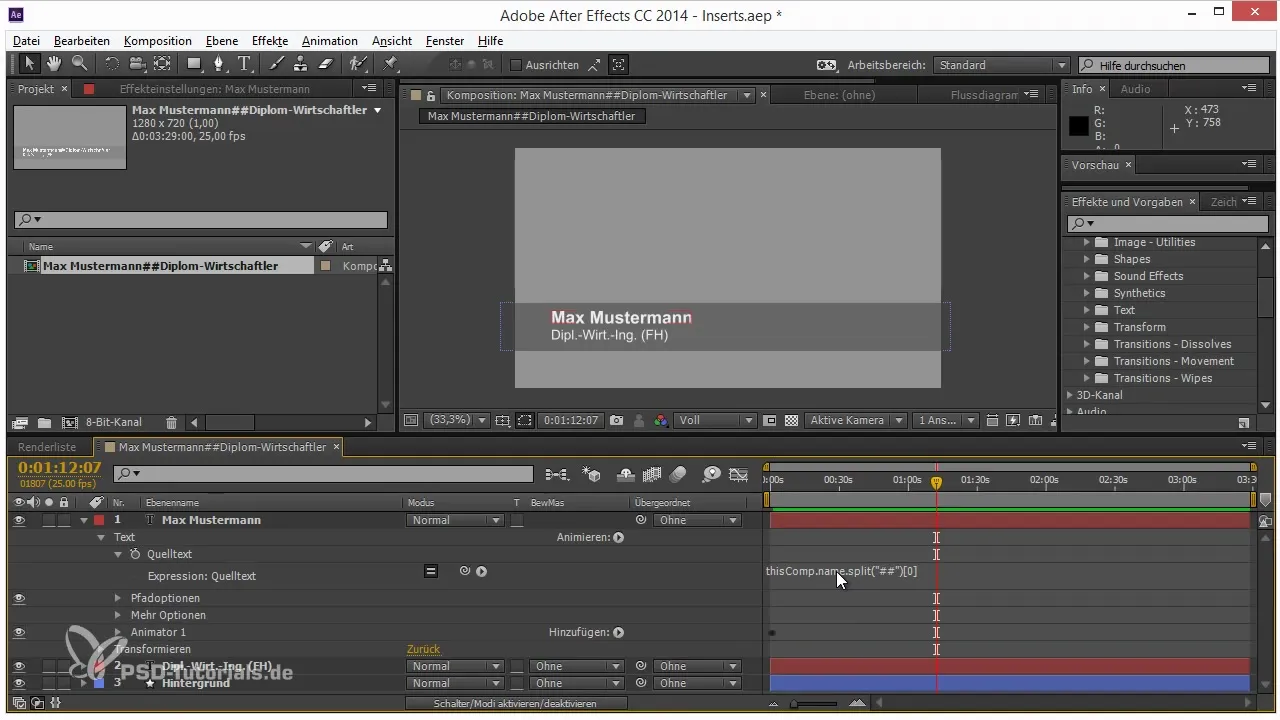This screenshot has height=720, width=1280.
Task: Select the Pan Behind anchor point tool
Action: (x=162, y=64)
